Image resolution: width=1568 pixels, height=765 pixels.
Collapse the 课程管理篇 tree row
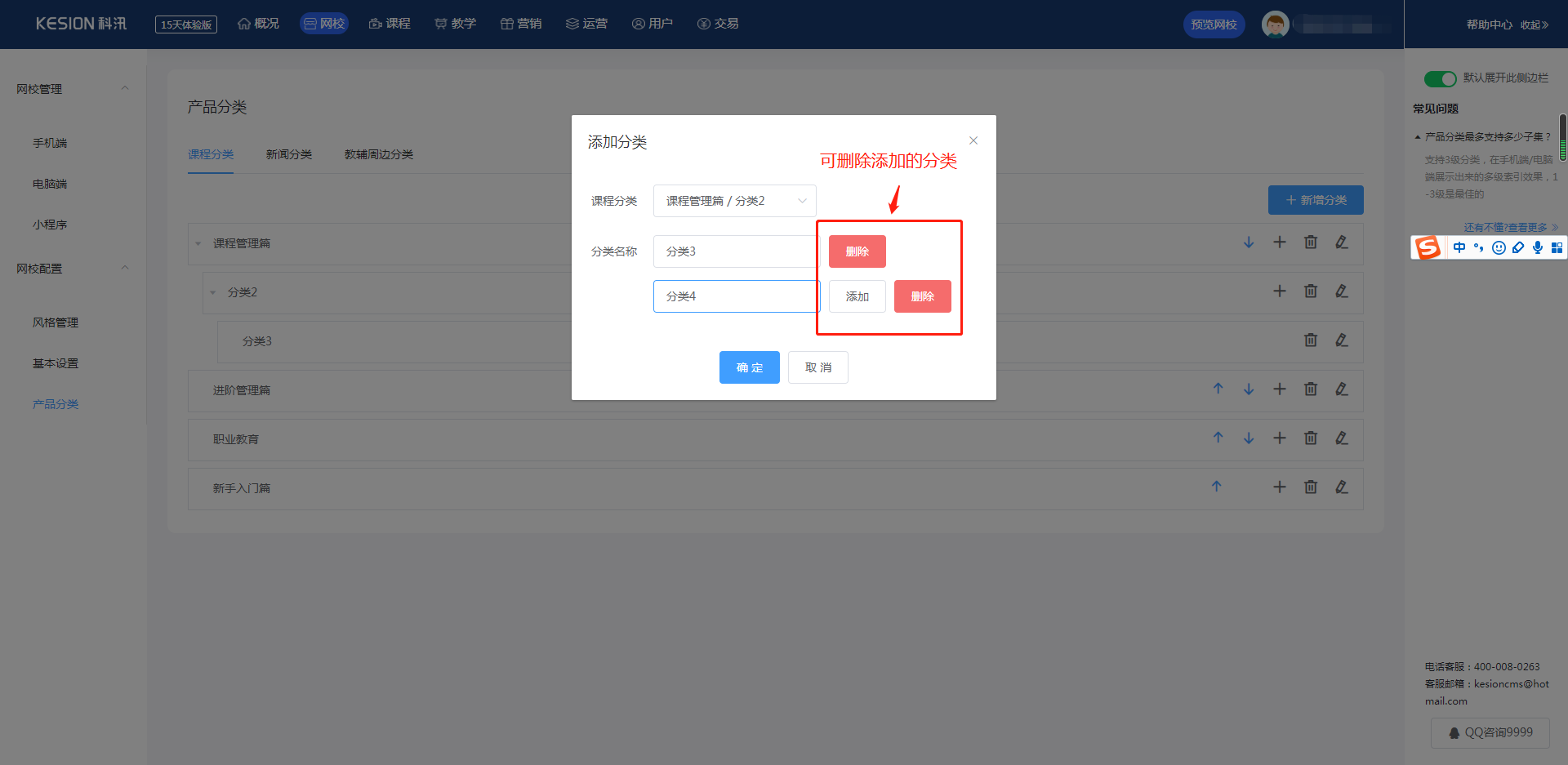click(x=198, y=243)
